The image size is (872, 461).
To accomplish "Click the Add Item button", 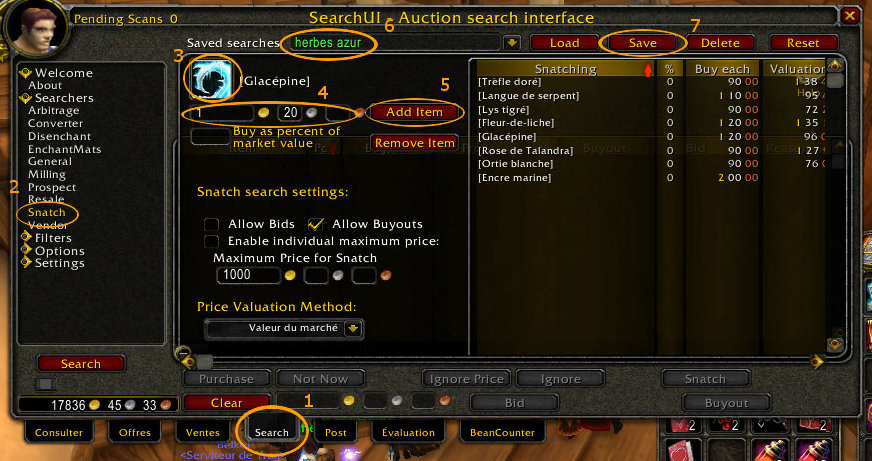I will [x=414, y=112].
